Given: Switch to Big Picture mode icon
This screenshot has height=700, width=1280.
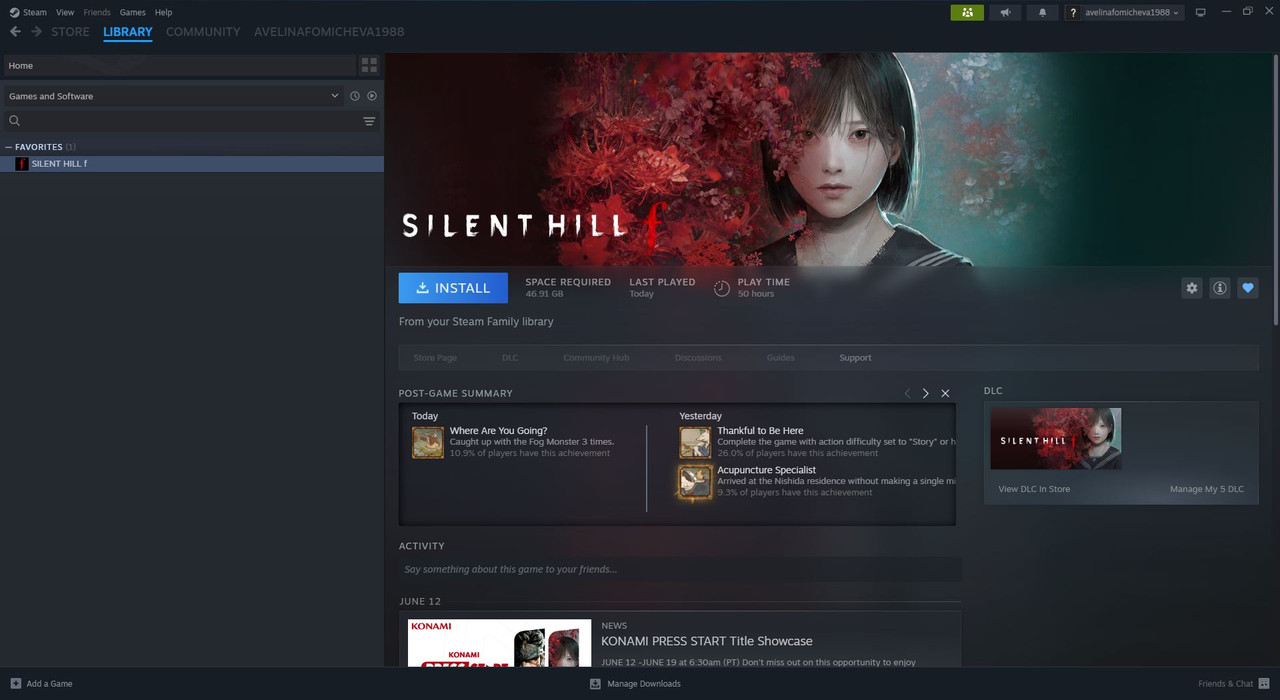Looking at the screenshot, I should click(1201, 12).
